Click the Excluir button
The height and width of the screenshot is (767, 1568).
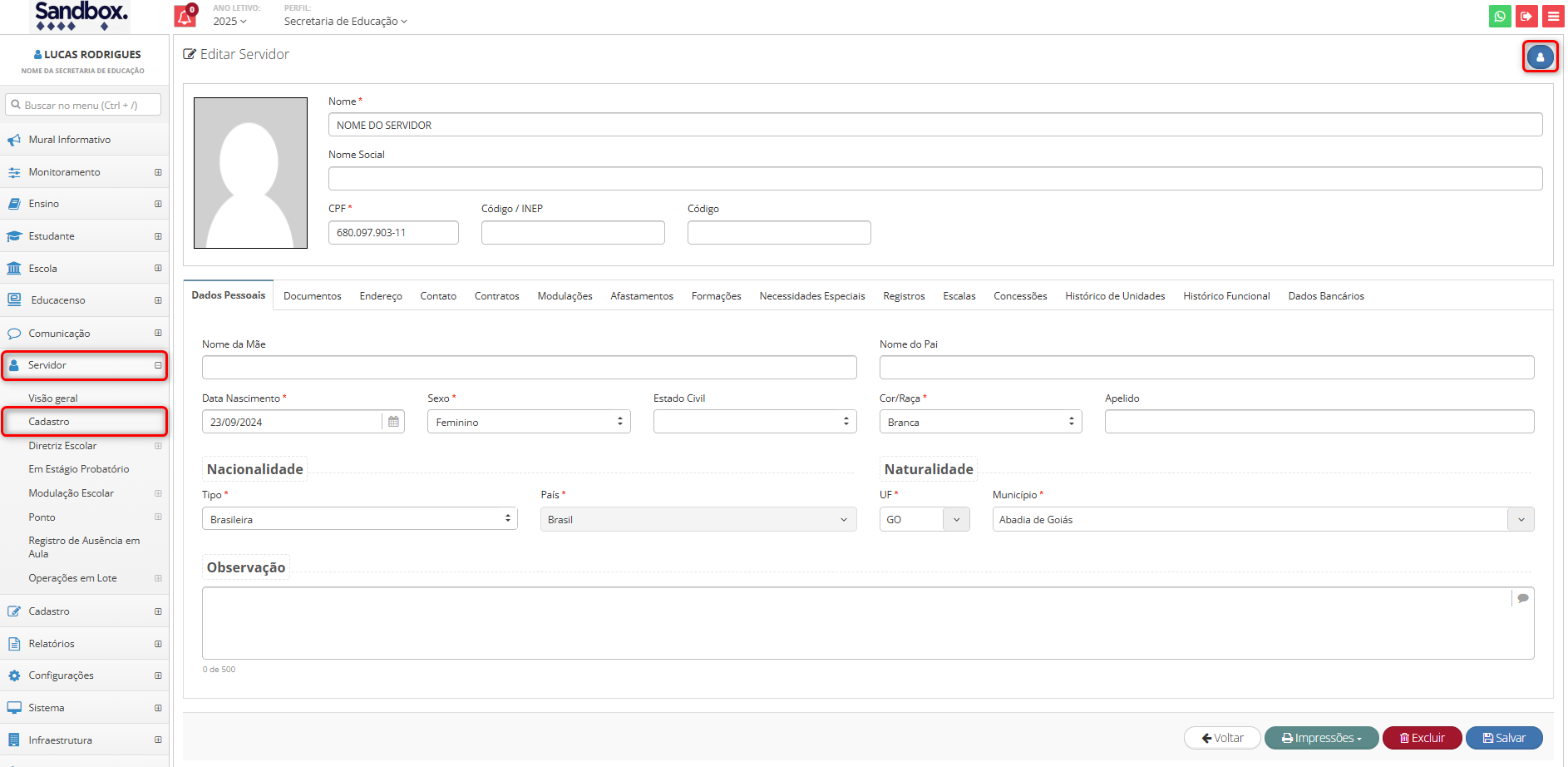pyautogui.click(x=1422, y=738)
